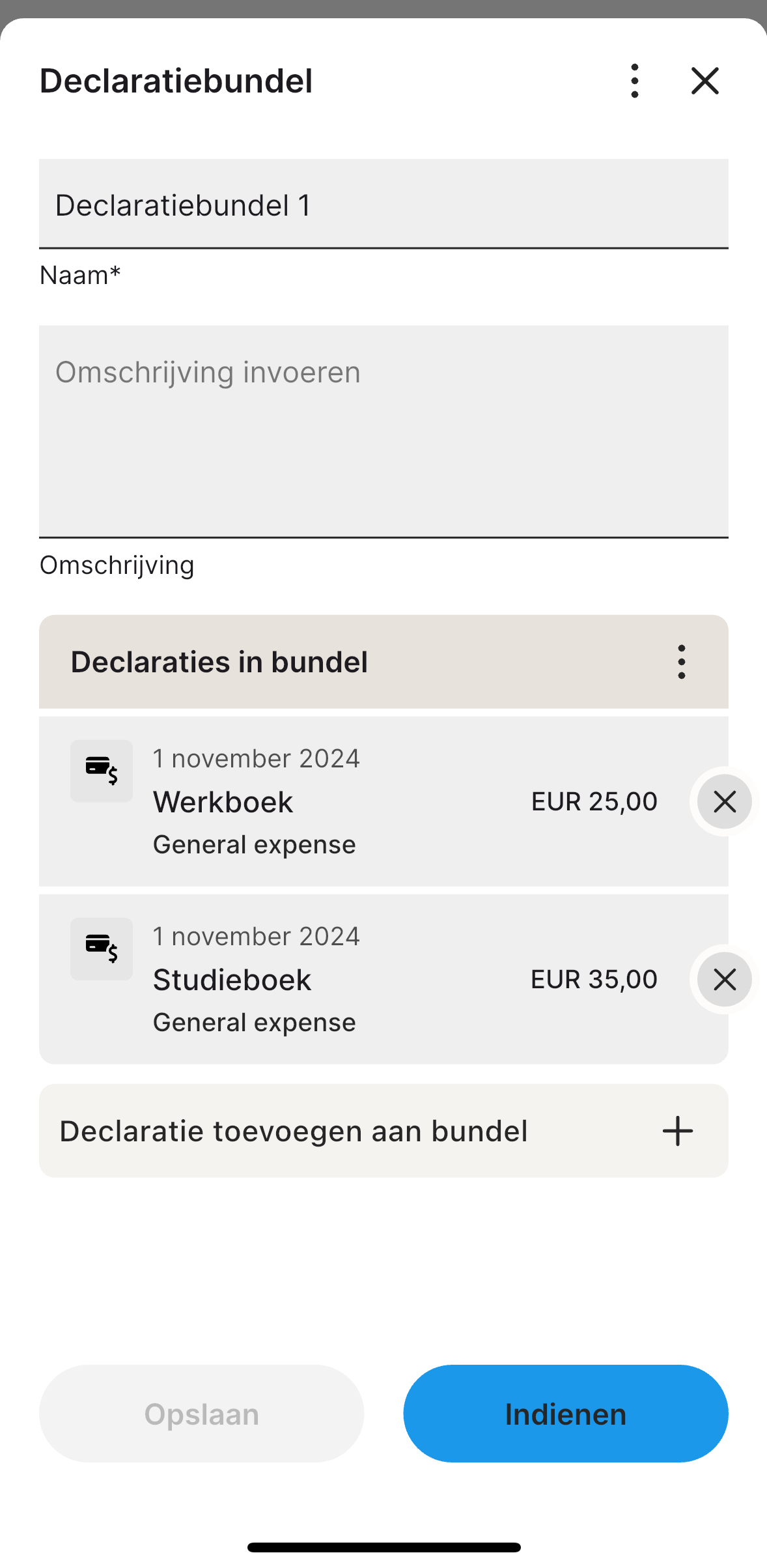The image size is (767, 1568).
Task: Select Declaratie toevoegen aan bundel
Action: [383, 1131]
